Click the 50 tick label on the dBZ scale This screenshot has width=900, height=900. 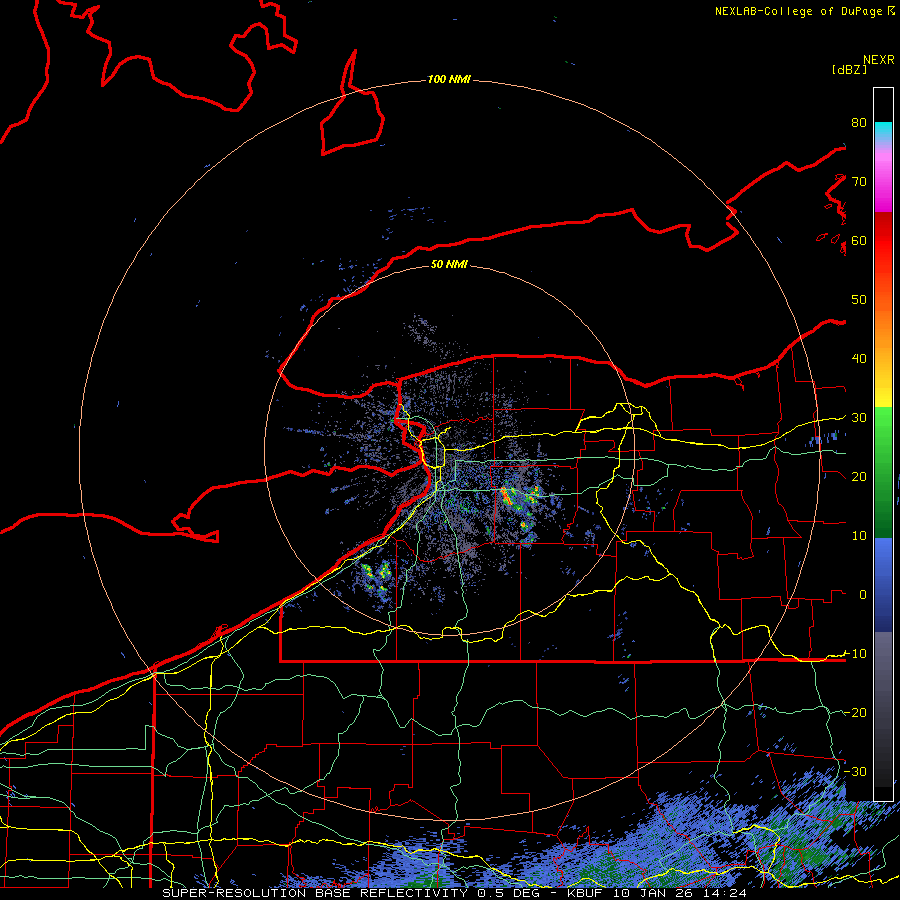(x=859, y=300)
